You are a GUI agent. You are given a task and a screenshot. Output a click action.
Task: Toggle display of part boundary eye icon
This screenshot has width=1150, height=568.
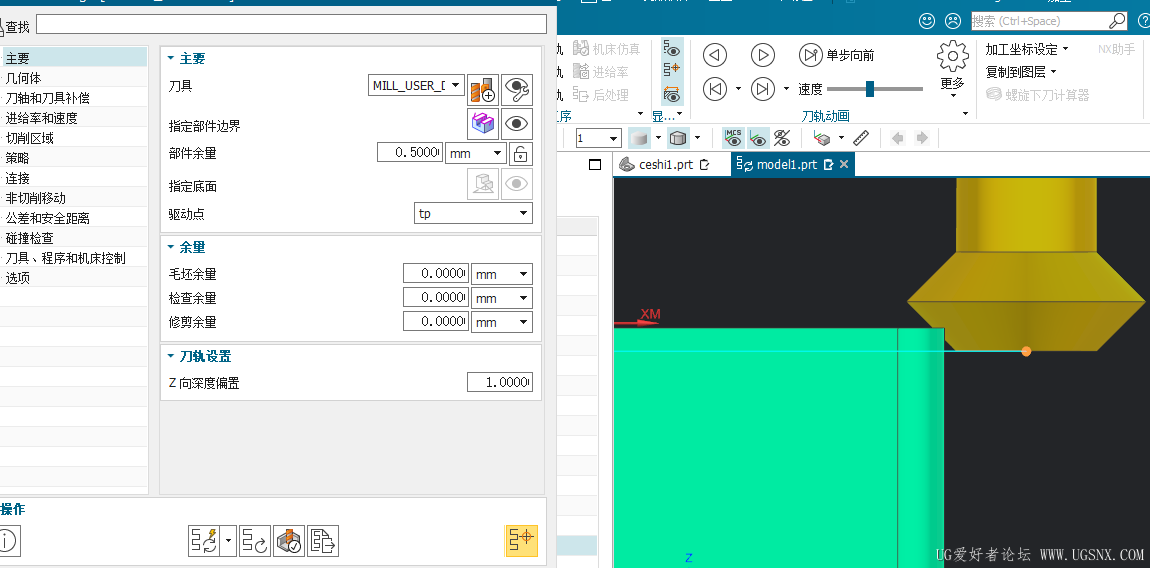point(517,123)
